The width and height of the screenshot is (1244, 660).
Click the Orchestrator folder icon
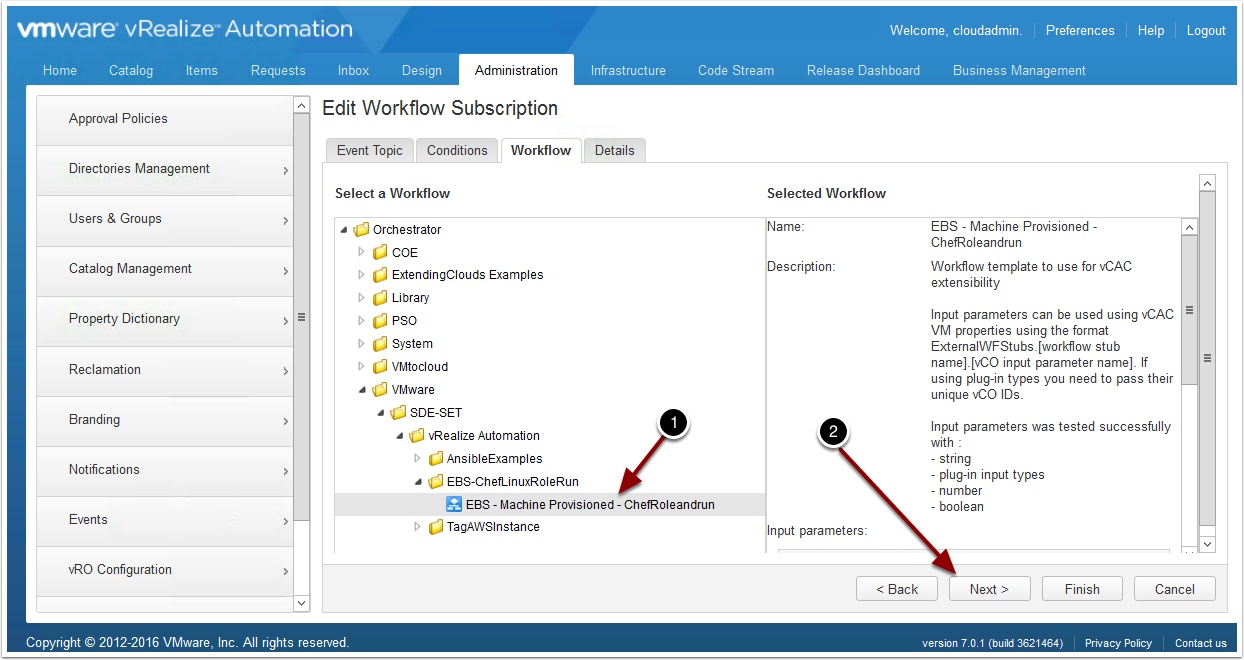click(362, 230)
